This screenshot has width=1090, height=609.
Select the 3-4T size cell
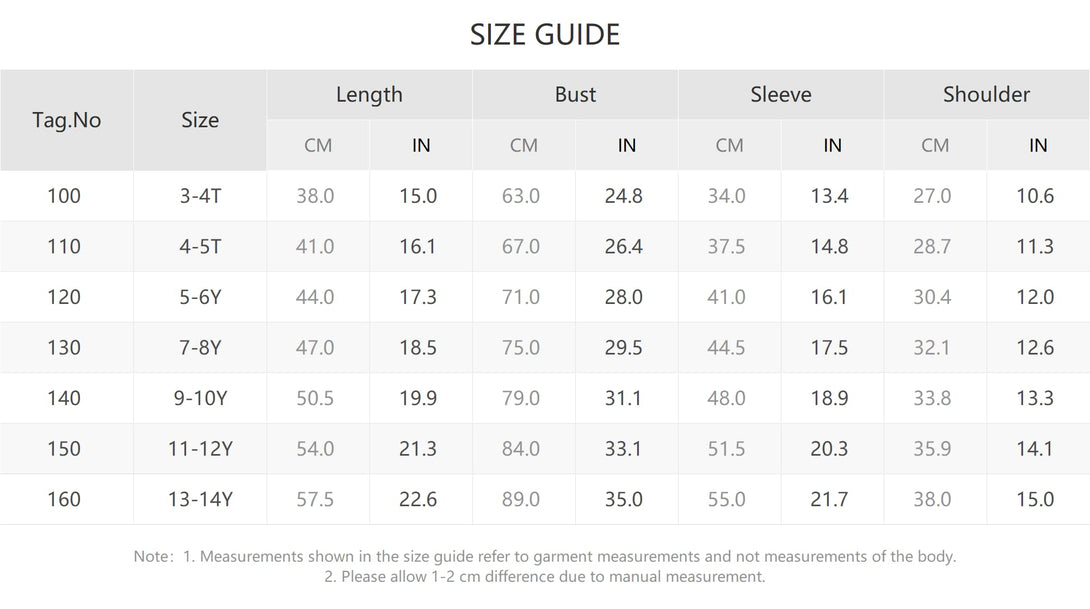200,195
